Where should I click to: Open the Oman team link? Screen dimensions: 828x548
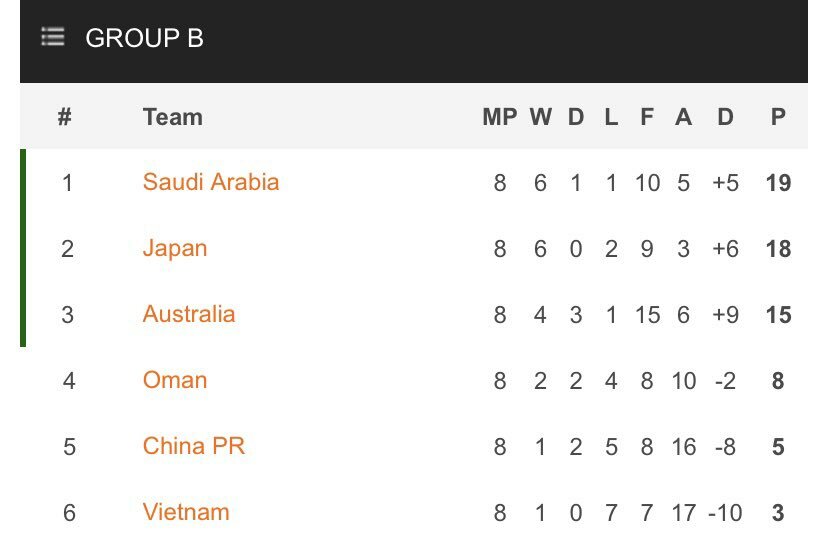(x=175, y=380)
